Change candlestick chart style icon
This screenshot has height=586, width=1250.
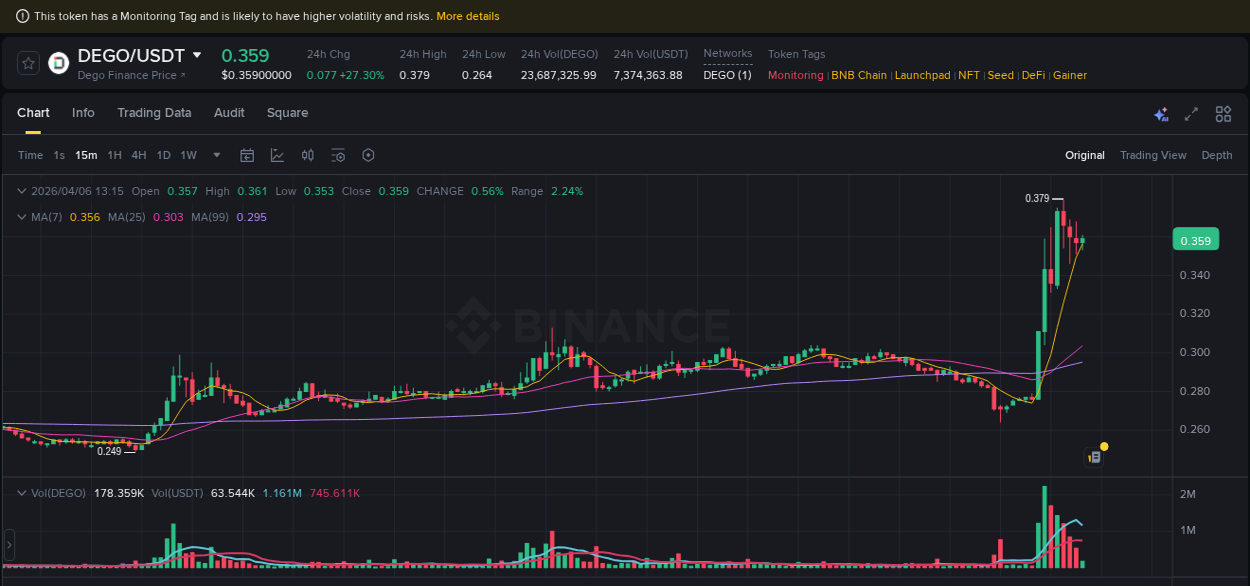(308, 155)
